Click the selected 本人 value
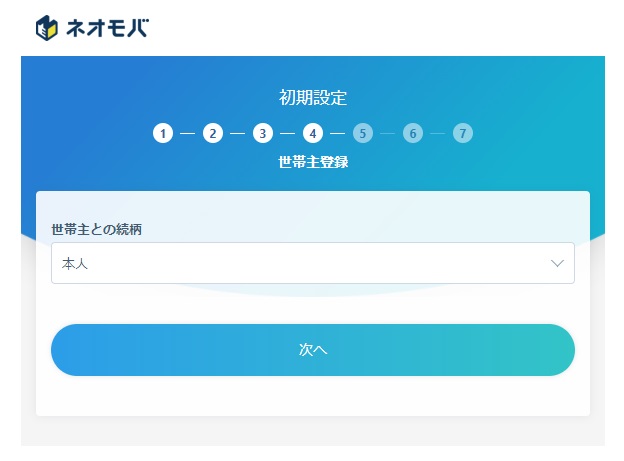This screenshot has width=624, height=461. (75, 264)
